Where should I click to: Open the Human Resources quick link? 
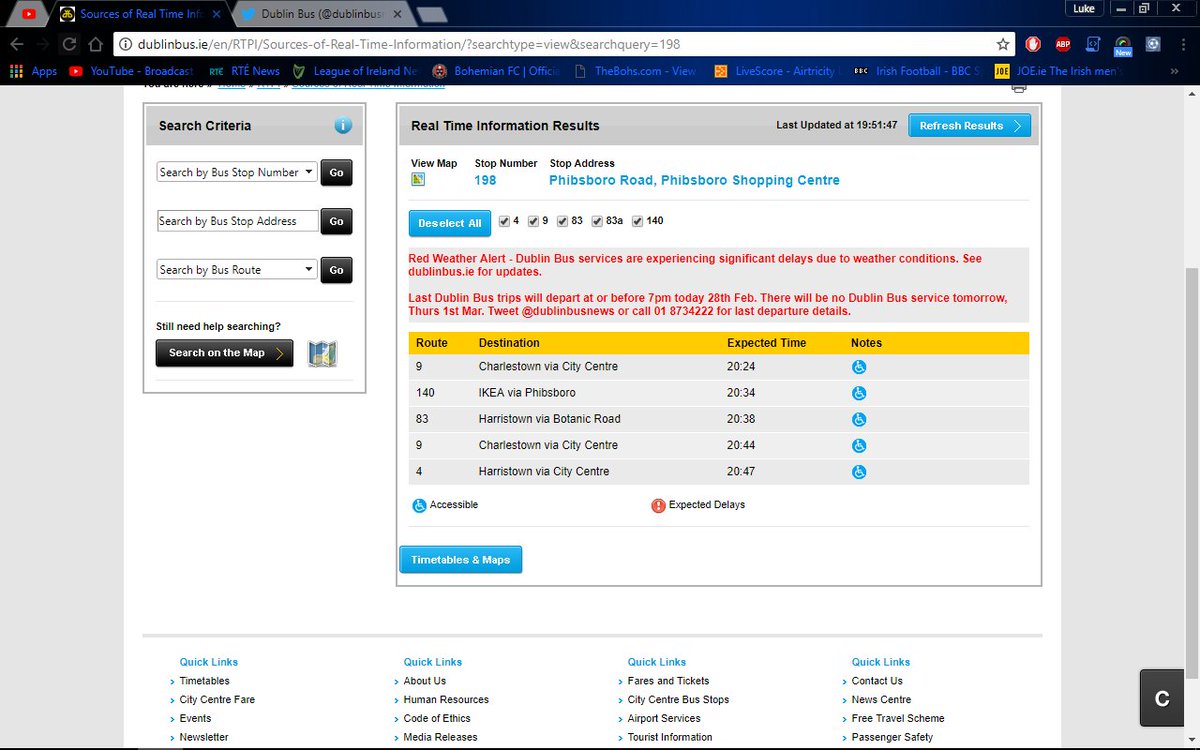pyautogui.click(x=446, y=700)
